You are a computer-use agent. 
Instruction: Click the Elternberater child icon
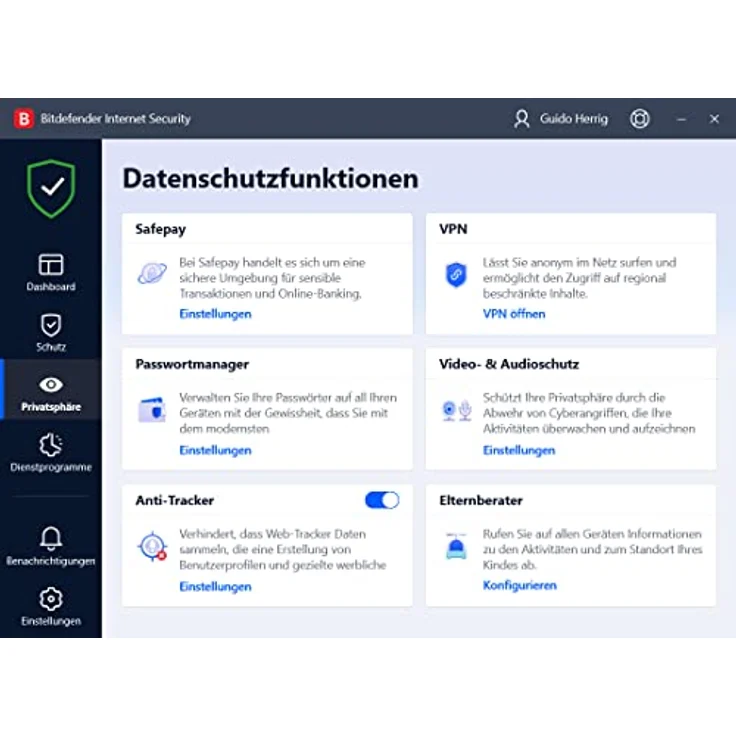456,546
